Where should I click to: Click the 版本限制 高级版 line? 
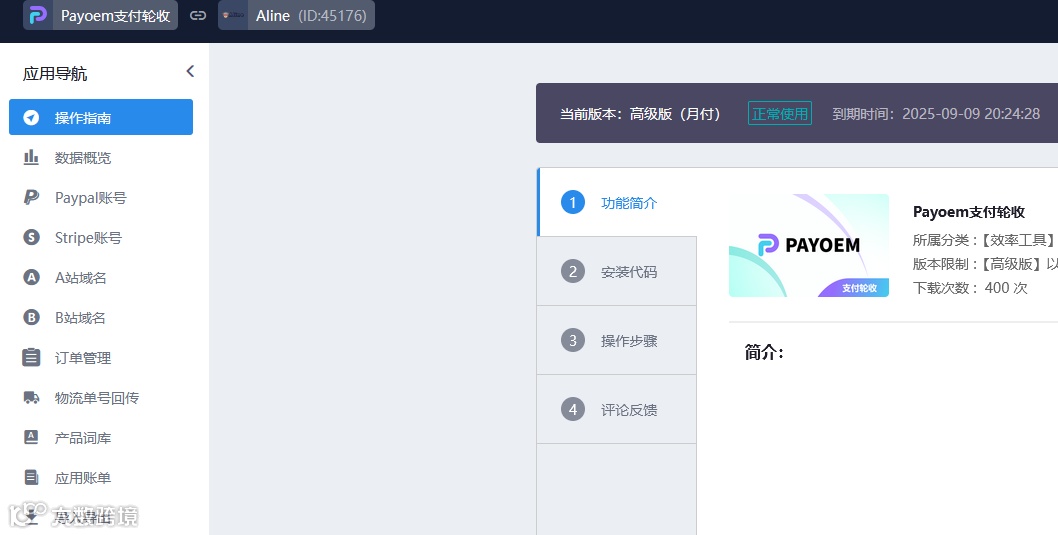pyautogui.click(x=985, y=264)
